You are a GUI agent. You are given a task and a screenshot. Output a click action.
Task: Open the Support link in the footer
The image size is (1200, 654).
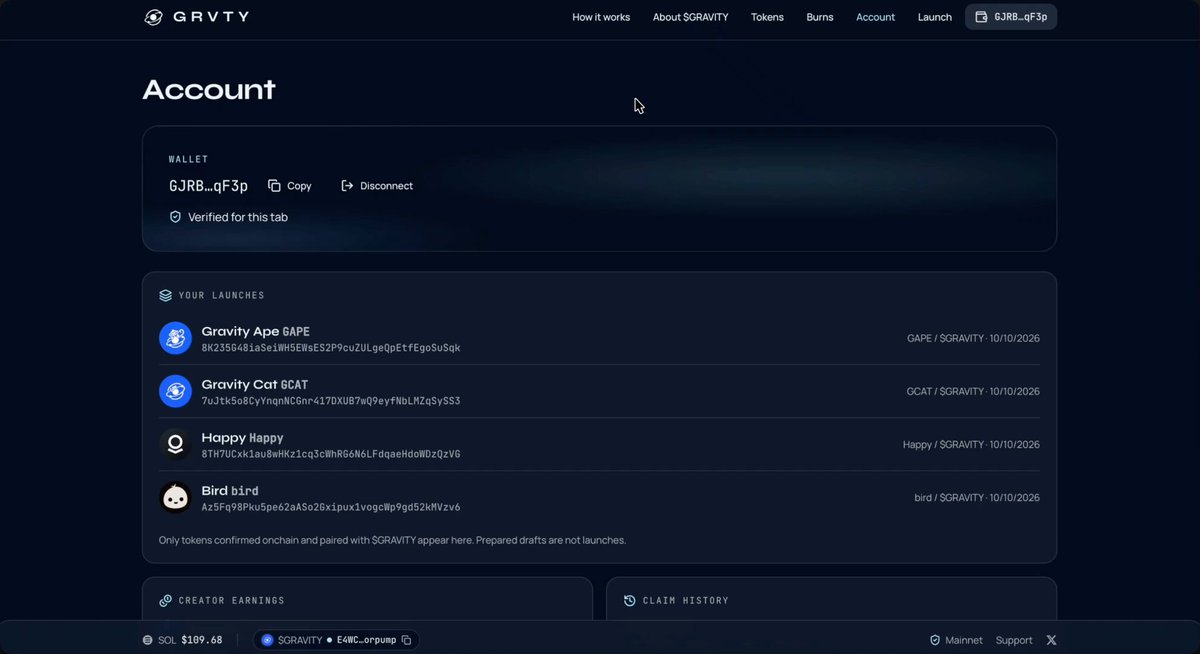pyautogui.click(x=1014, y=640)
